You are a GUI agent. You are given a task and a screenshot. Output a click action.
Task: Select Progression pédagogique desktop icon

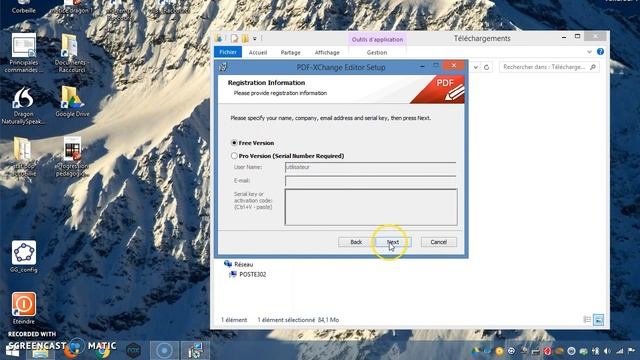pos(72,157)
